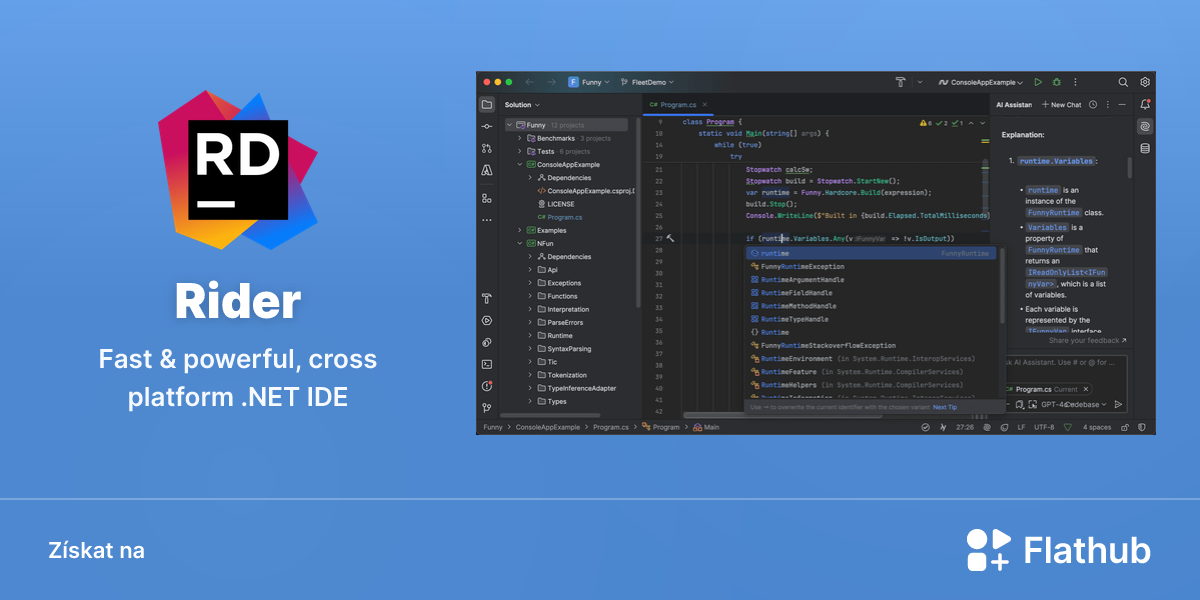Open the AI Assistant spiral icon in right sidebar

coord(1145,126)
